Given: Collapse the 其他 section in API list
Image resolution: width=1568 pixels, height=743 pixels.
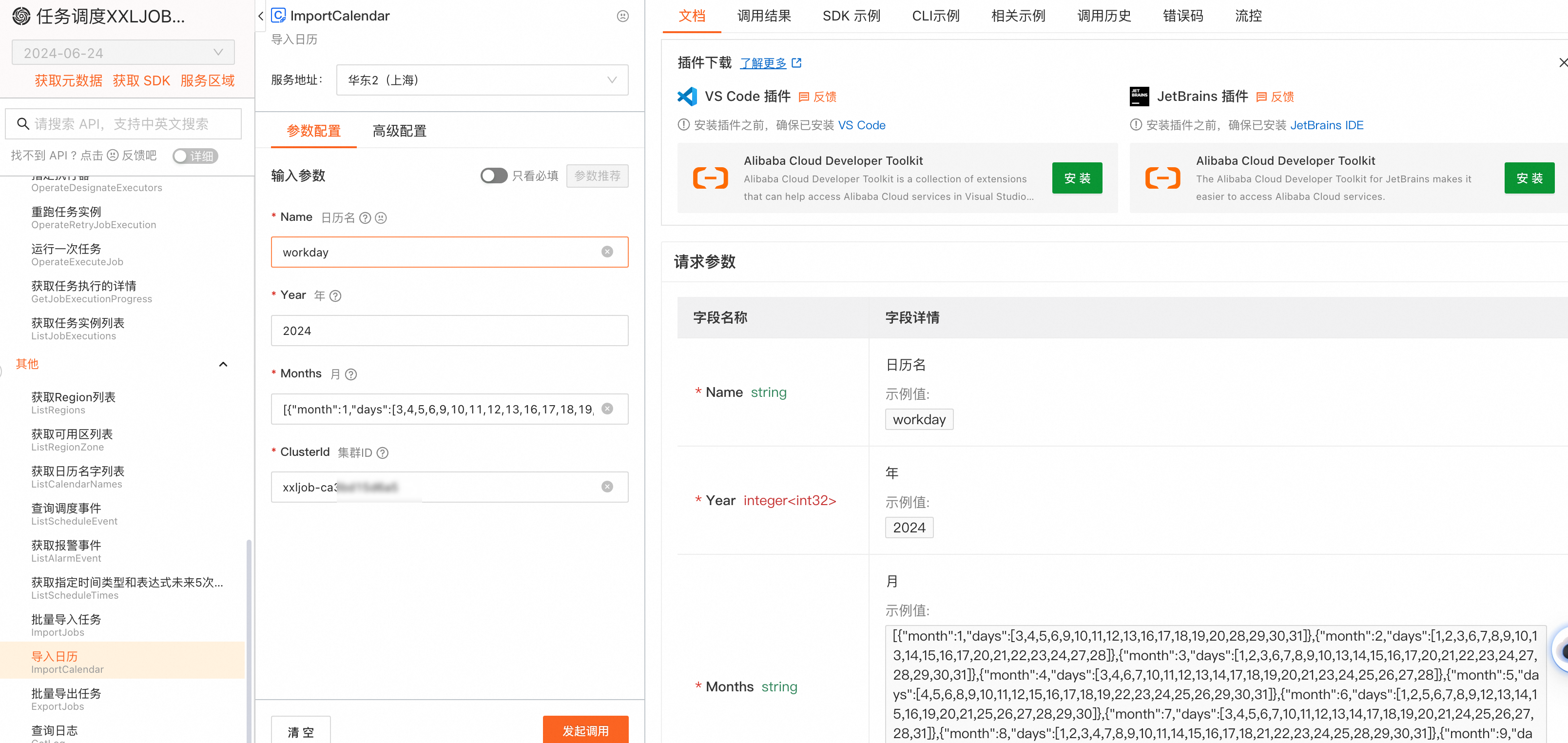Looking at the screenshot, I should [223, 364].
